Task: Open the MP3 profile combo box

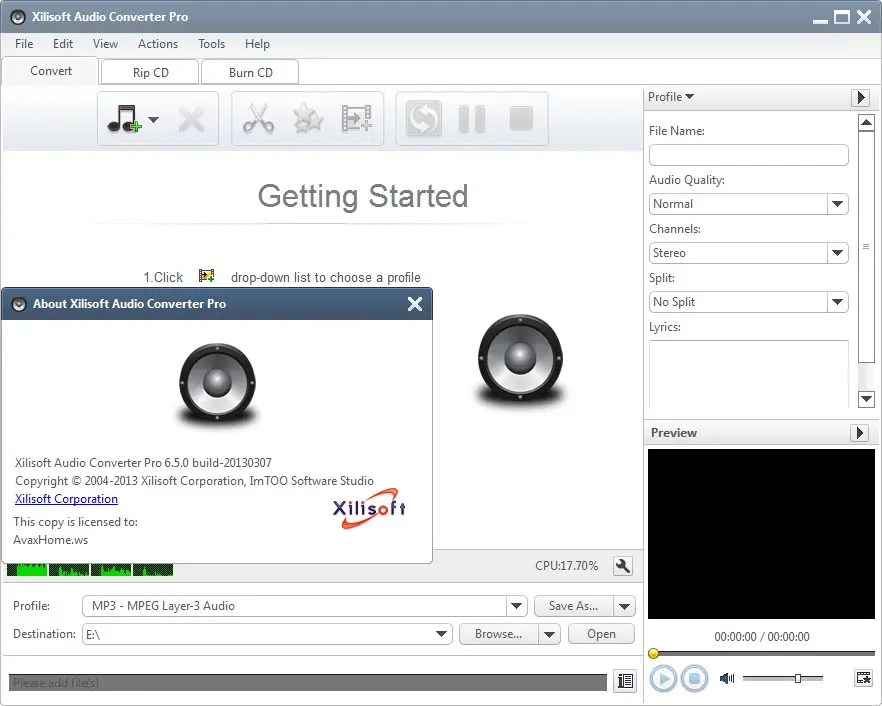Action: (305, 606)
